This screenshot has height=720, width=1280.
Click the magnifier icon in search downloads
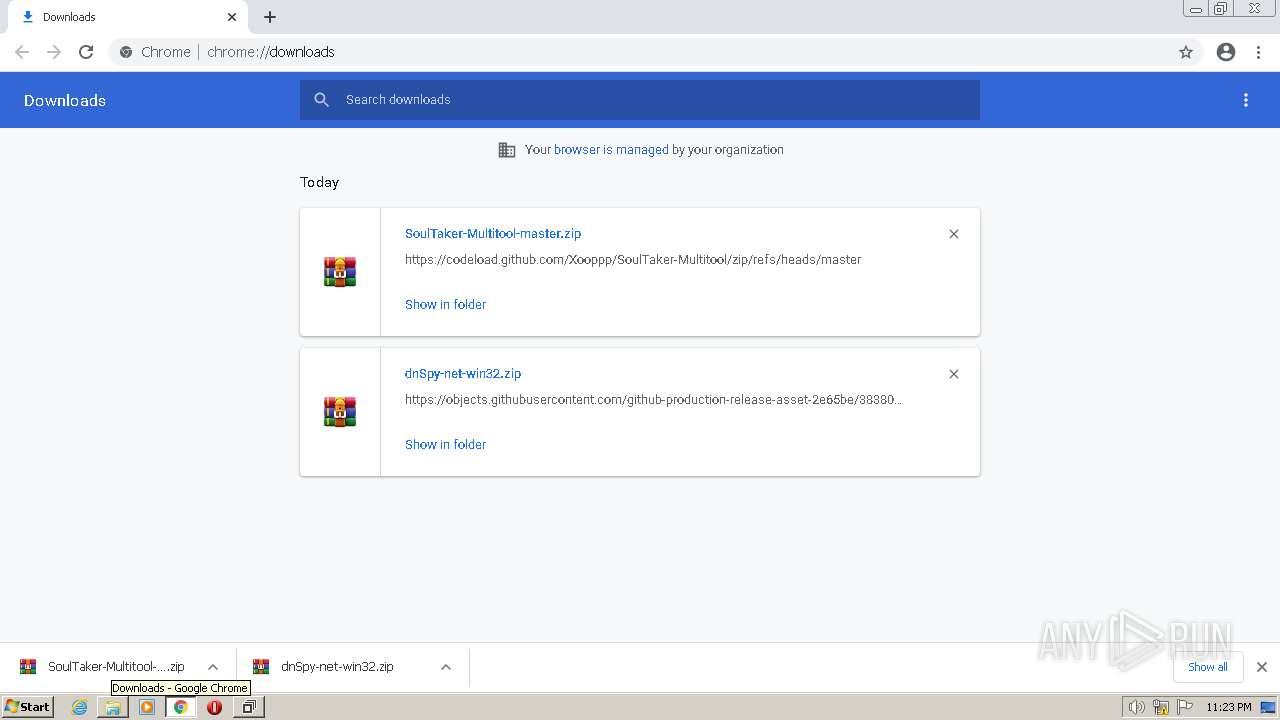[322, 100]
